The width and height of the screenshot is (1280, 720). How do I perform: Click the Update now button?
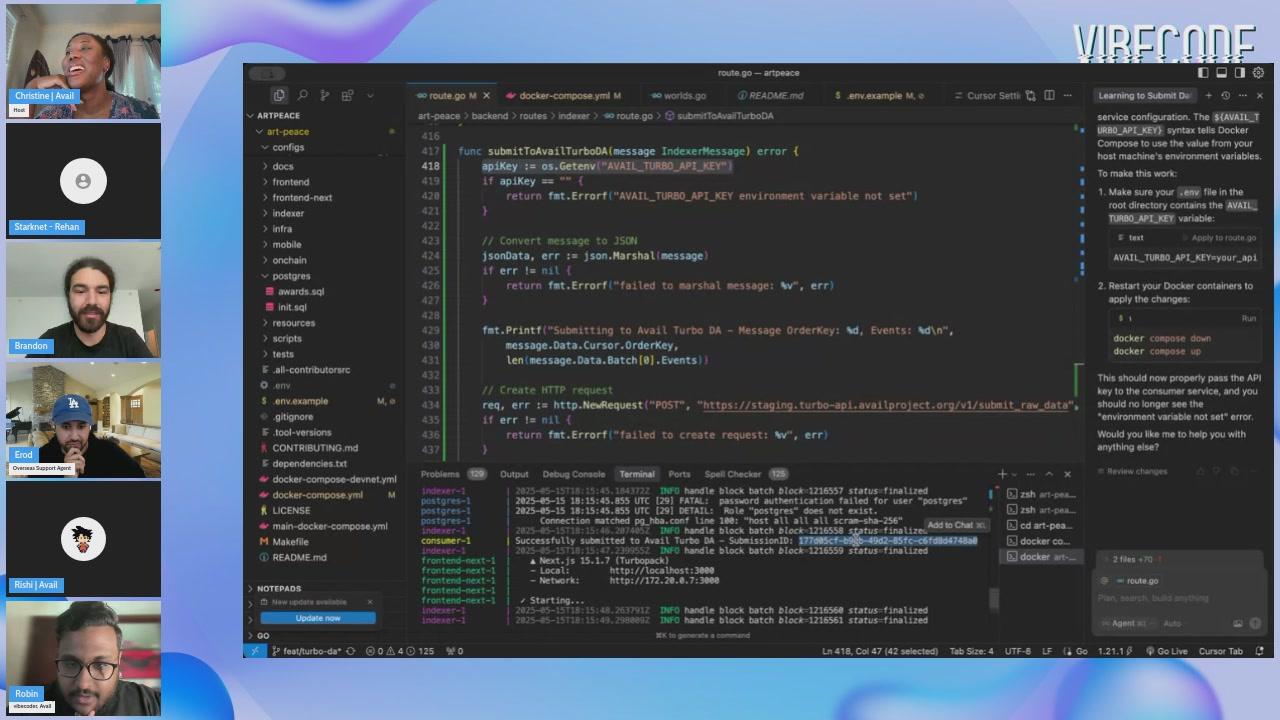(x=317, y=618)
